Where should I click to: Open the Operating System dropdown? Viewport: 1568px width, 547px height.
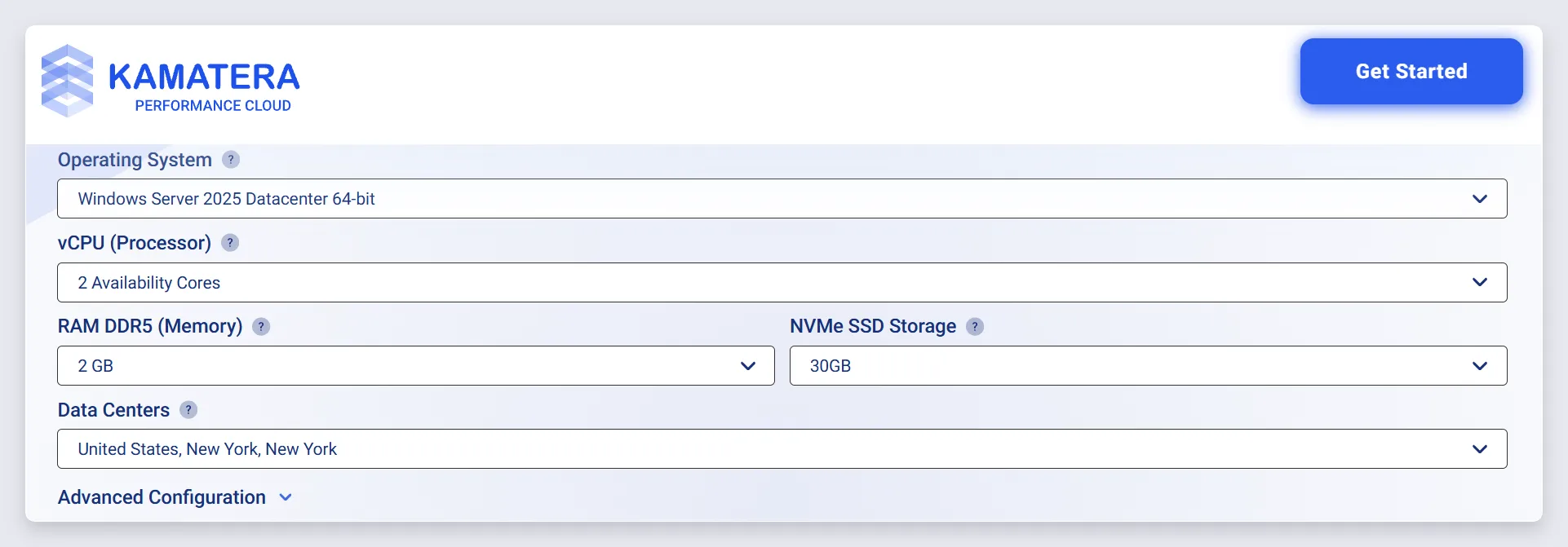[x=782, y=199]
